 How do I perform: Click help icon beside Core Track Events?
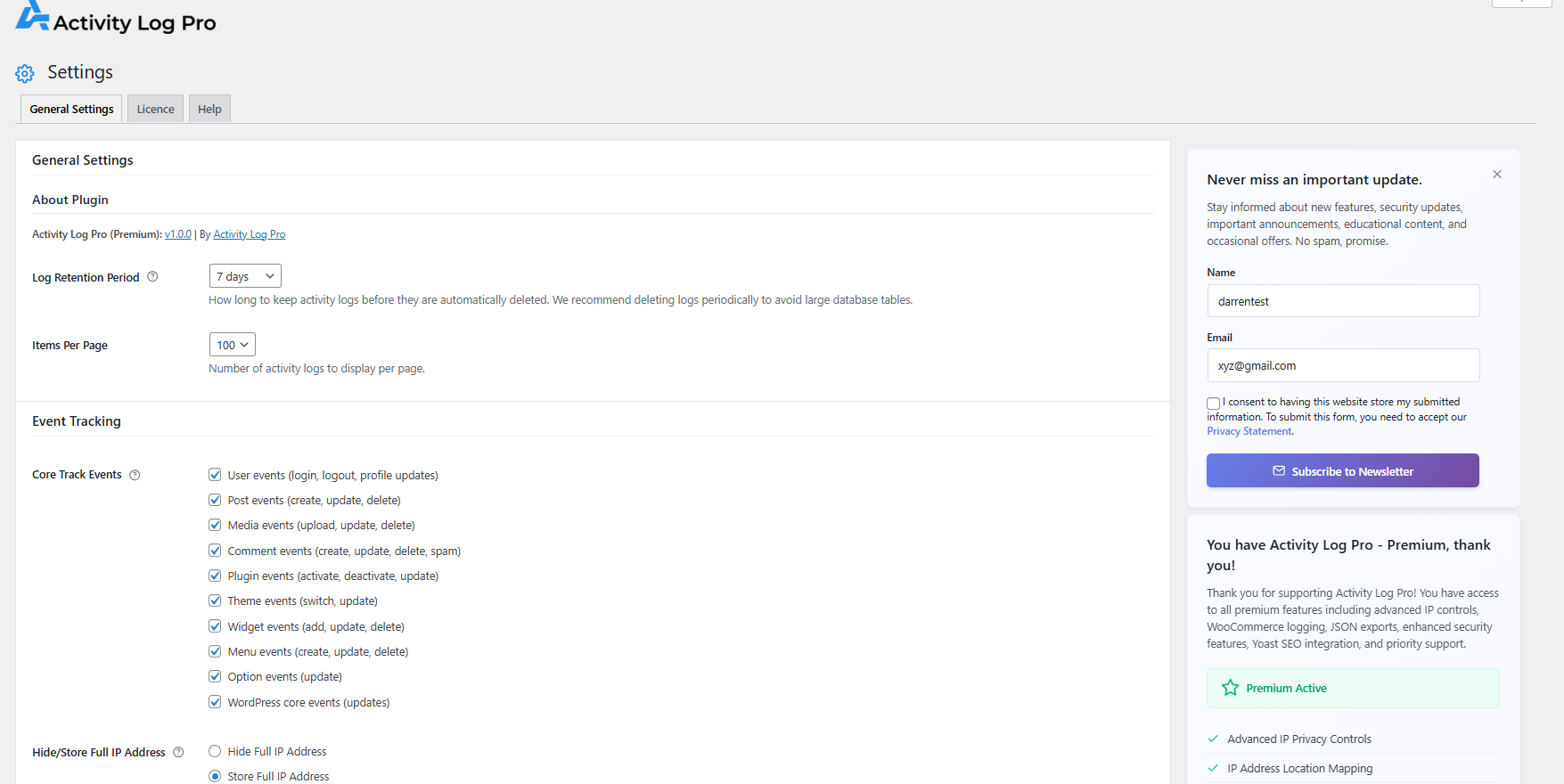coord(135,475)
